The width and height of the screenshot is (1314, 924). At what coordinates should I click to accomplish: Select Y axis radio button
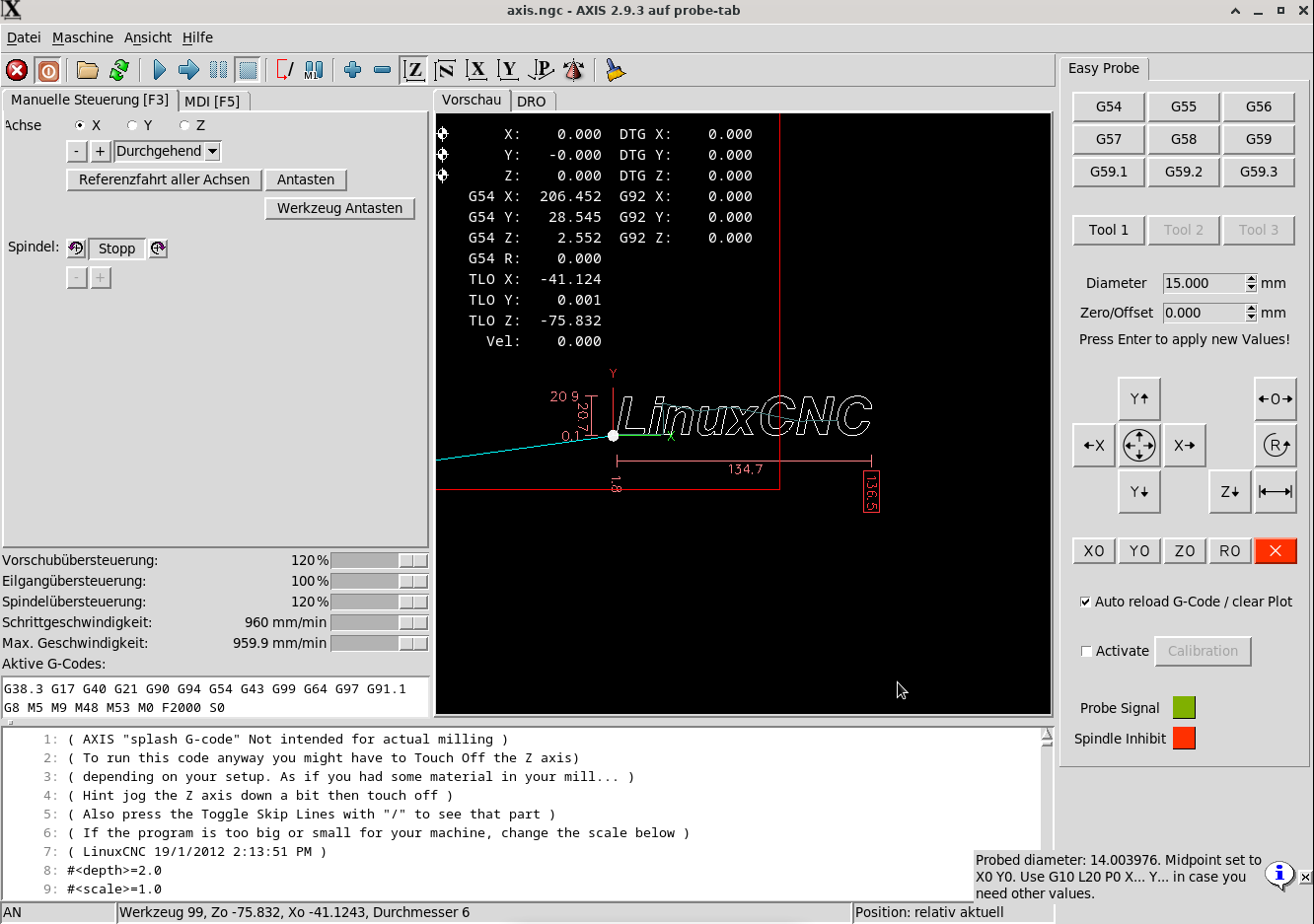132,125
